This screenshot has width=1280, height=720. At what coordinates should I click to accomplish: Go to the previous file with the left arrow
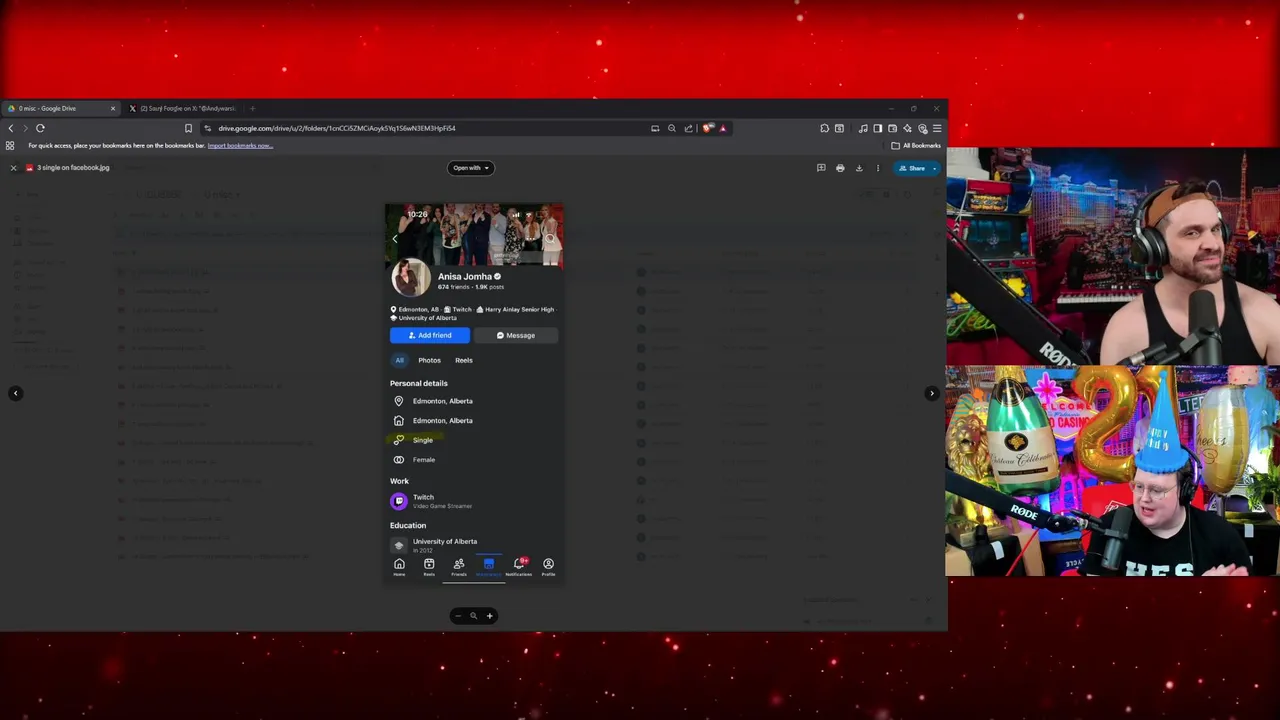coord(15,393)
